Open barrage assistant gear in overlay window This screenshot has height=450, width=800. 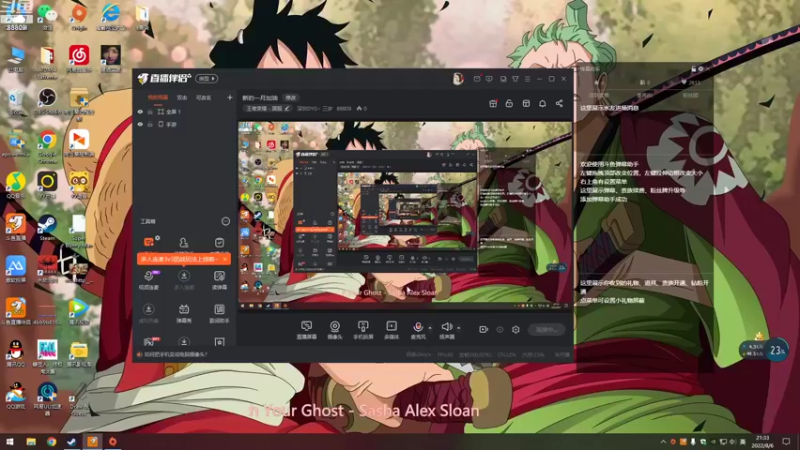point(701,68)
